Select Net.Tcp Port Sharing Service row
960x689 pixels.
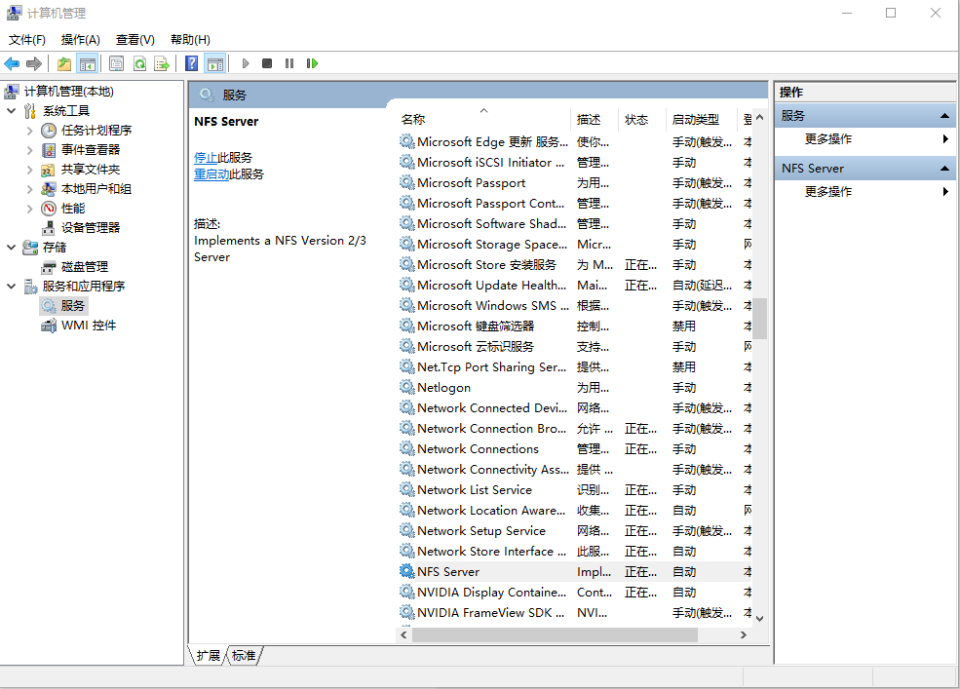coord(575,367)
